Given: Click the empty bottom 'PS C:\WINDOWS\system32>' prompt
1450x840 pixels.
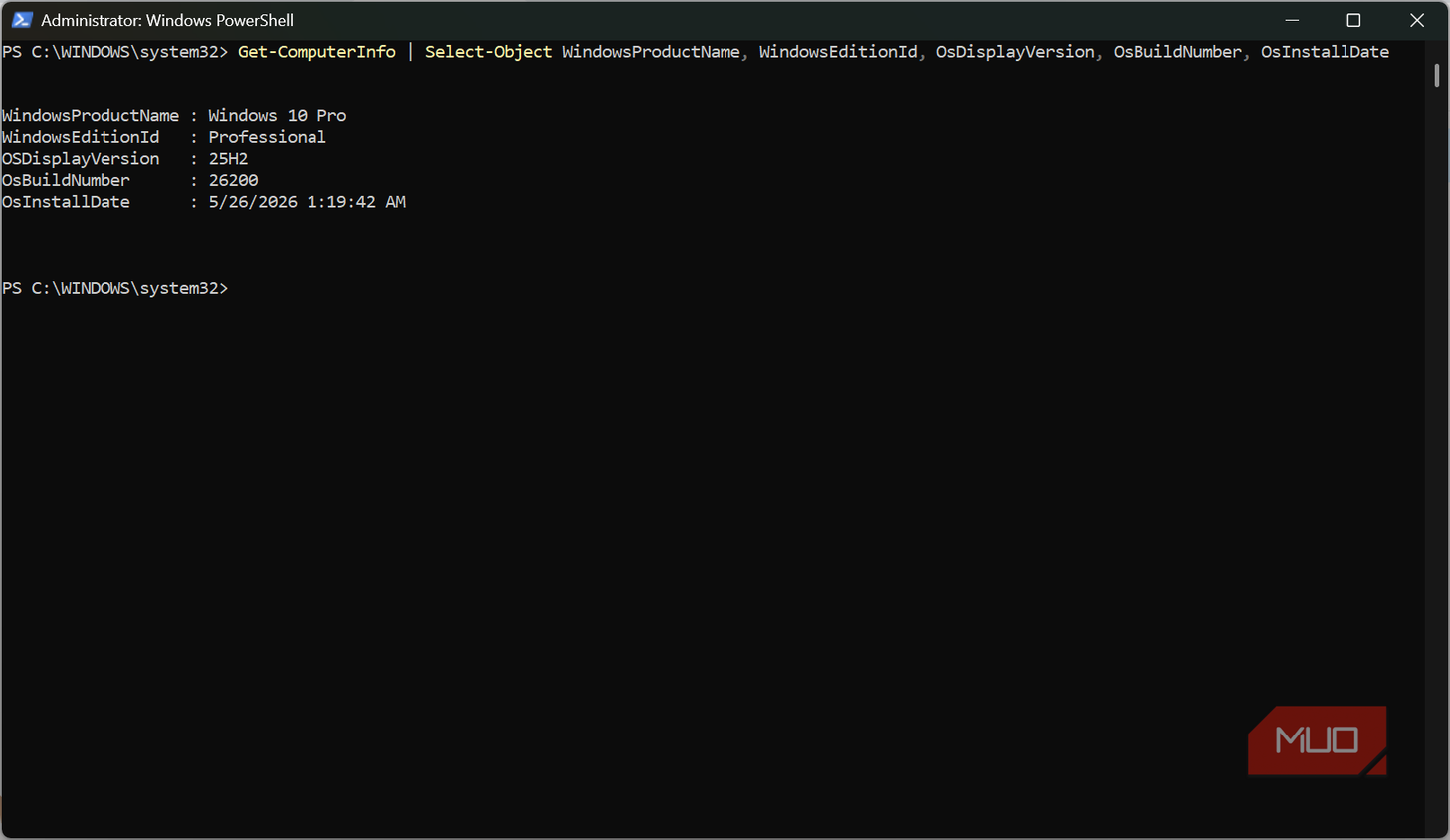Looking at the screenshot, I should 115,288.
